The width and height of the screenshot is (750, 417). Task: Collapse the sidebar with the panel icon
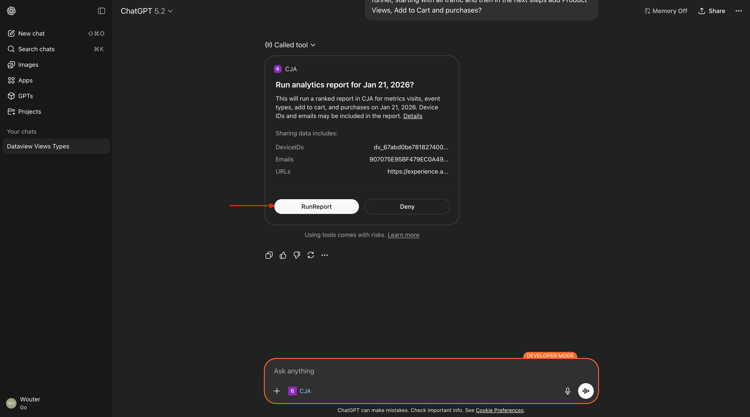(101, 11)
